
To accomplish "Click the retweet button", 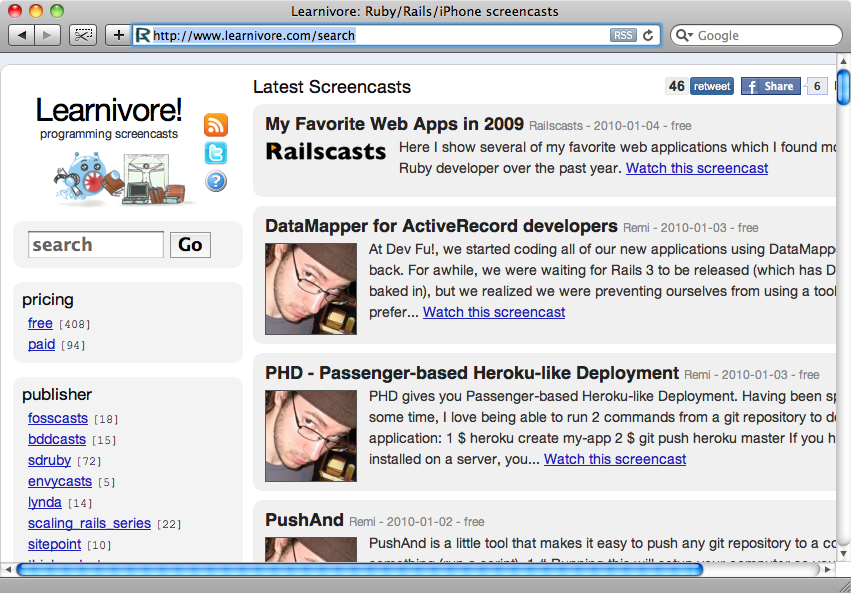I will (x=712, y=86).
